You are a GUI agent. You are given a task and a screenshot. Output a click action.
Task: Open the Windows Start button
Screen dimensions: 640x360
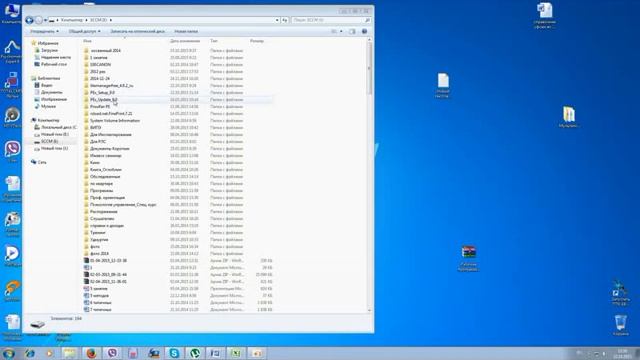(x=9, y=353)
